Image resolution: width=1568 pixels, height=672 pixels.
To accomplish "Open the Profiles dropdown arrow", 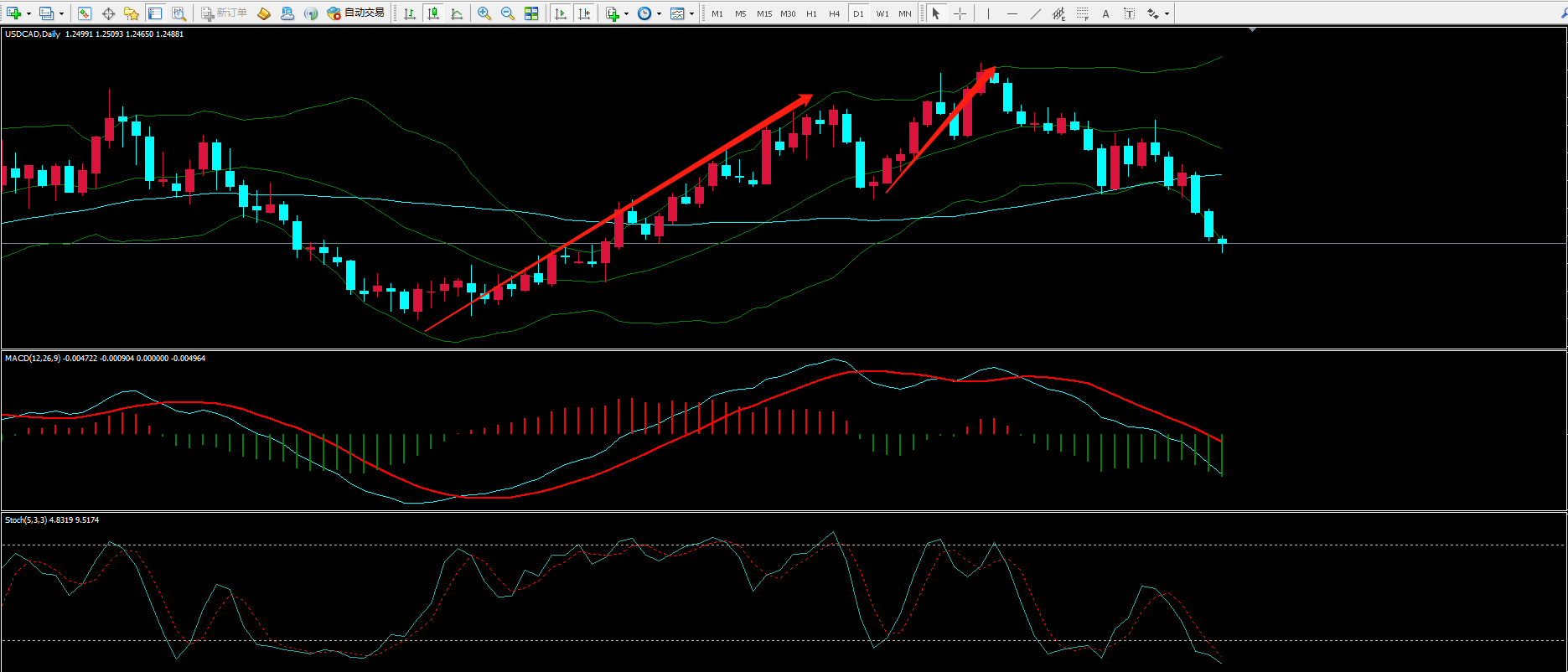I will 61,13.
